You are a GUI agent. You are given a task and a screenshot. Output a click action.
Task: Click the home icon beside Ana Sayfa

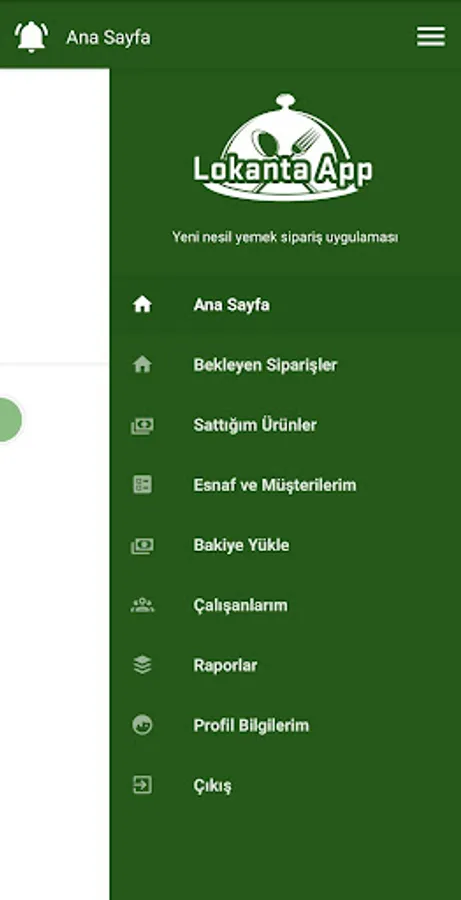coord(142,304)
